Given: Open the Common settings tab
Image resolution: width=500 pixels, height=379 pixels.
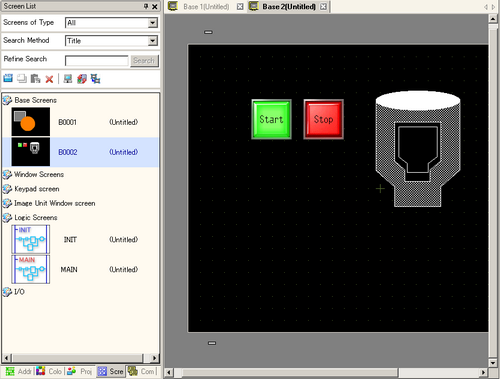Looking at the screenshot, I should coord(142,371).
